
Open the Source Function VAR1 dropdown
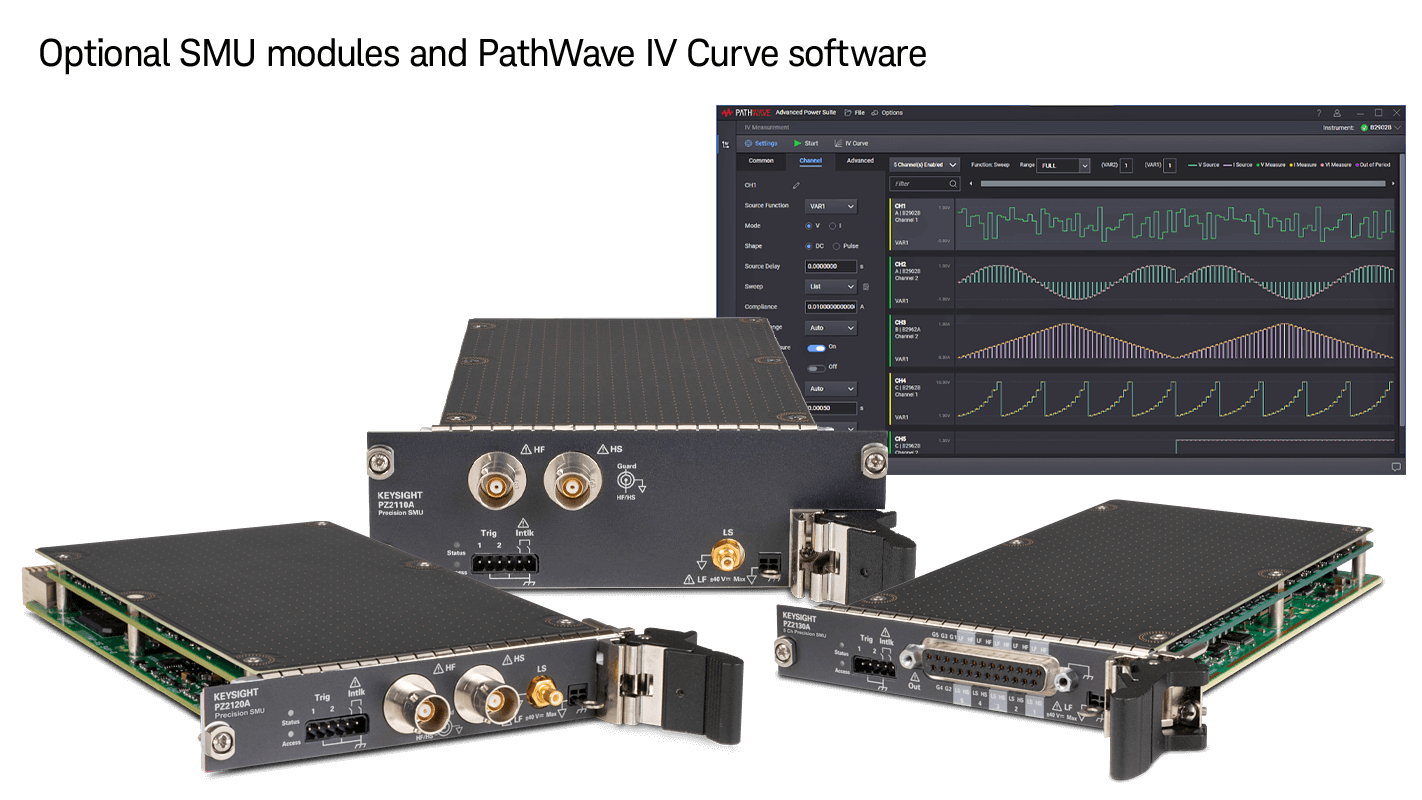[x=831, y=206]
